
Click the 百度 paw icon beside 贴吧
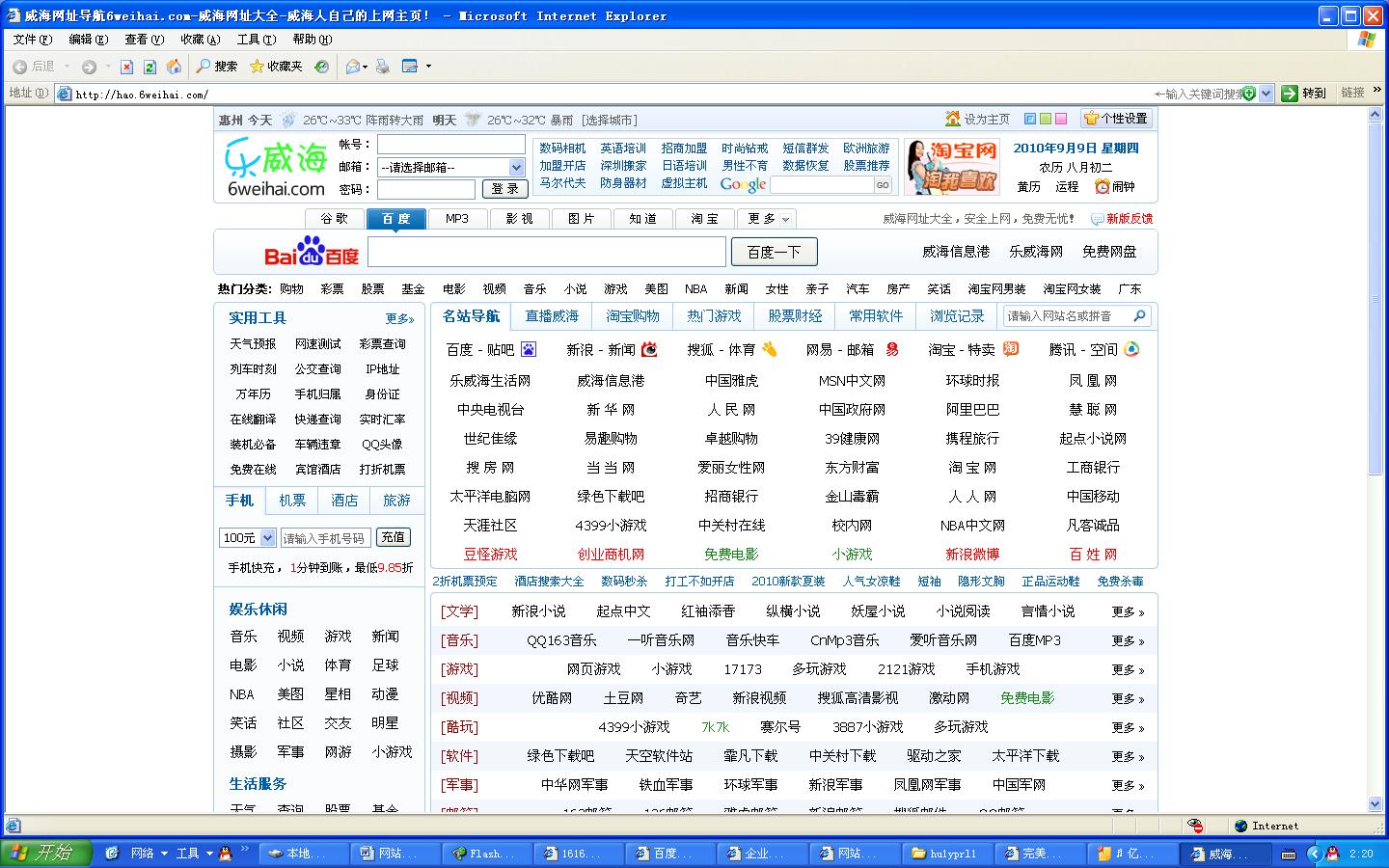(x=528, y=349)
